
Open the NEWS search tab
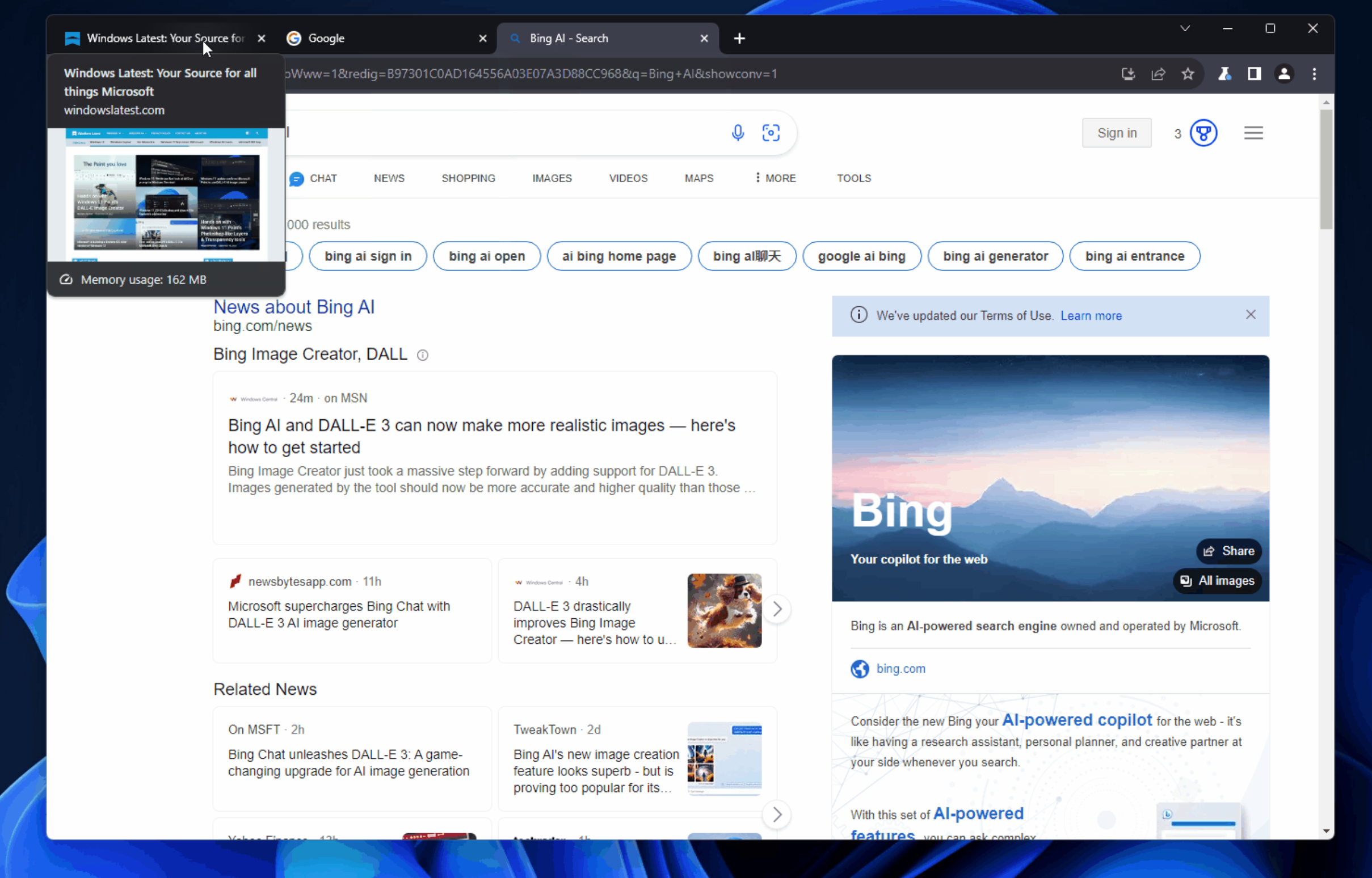[389, 179]
